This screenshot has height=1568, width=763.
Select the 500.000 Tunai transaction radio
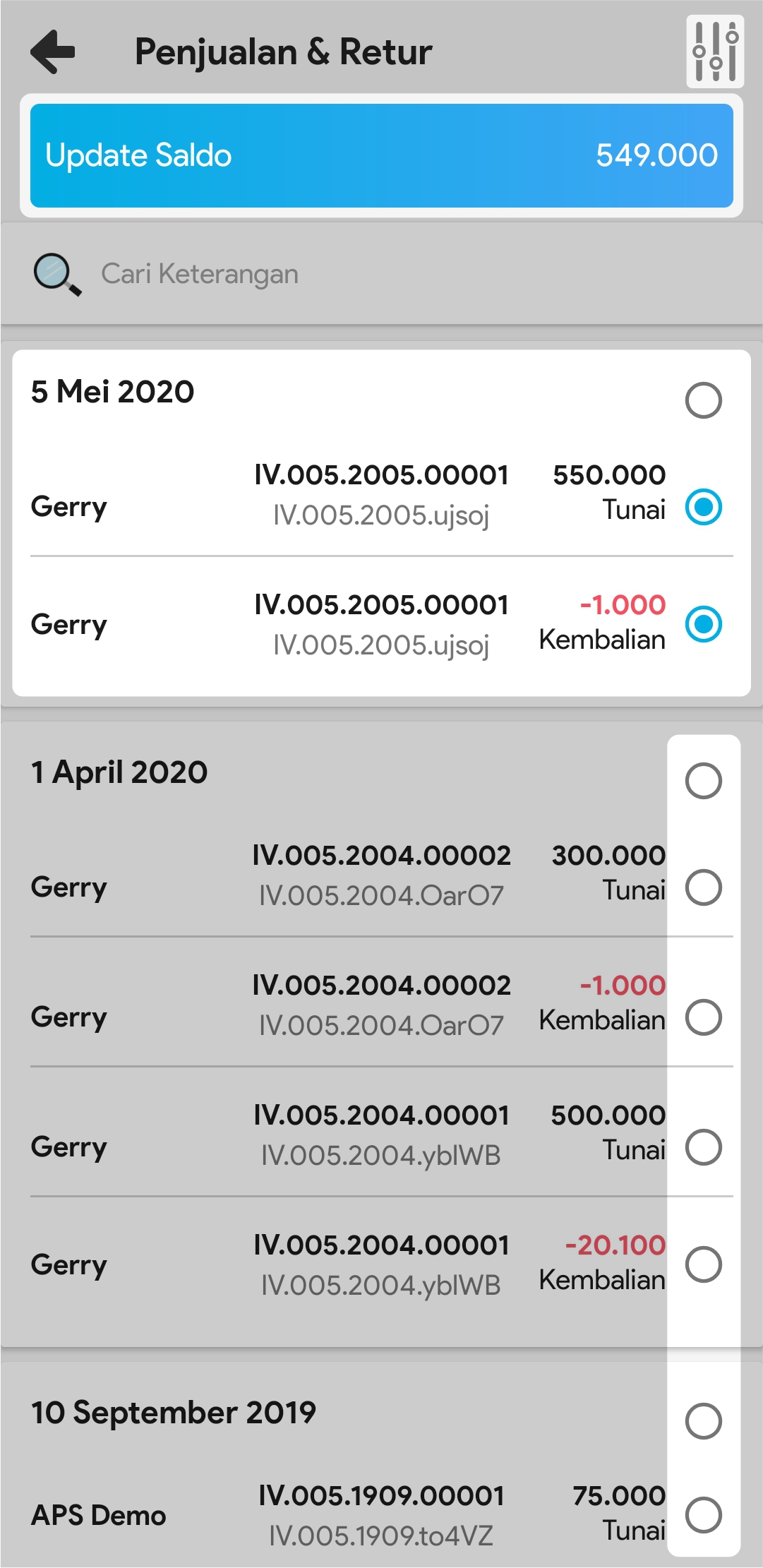tap(703, 1147)
